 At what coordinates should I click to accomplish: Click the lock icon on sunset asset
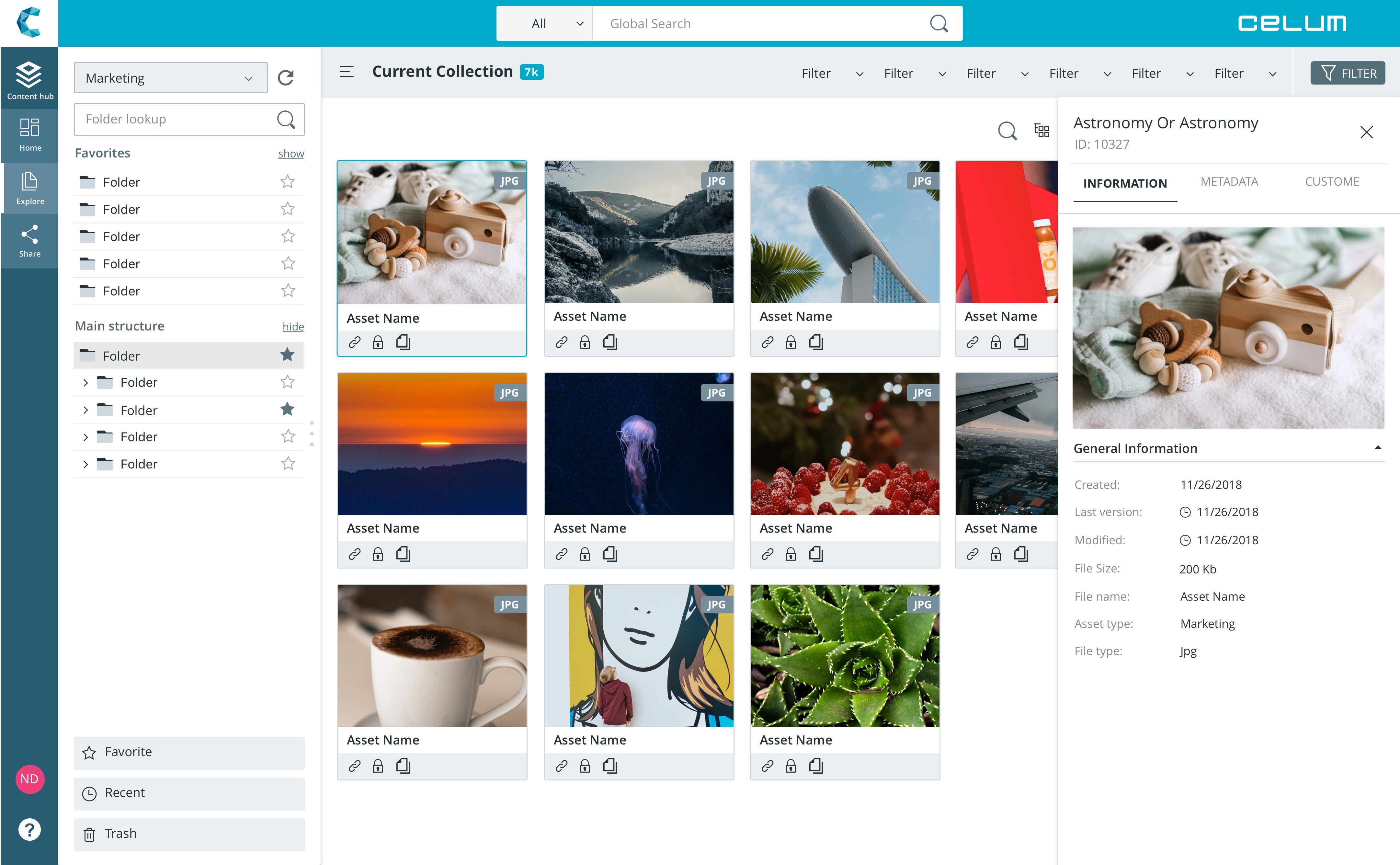(378, 554)
